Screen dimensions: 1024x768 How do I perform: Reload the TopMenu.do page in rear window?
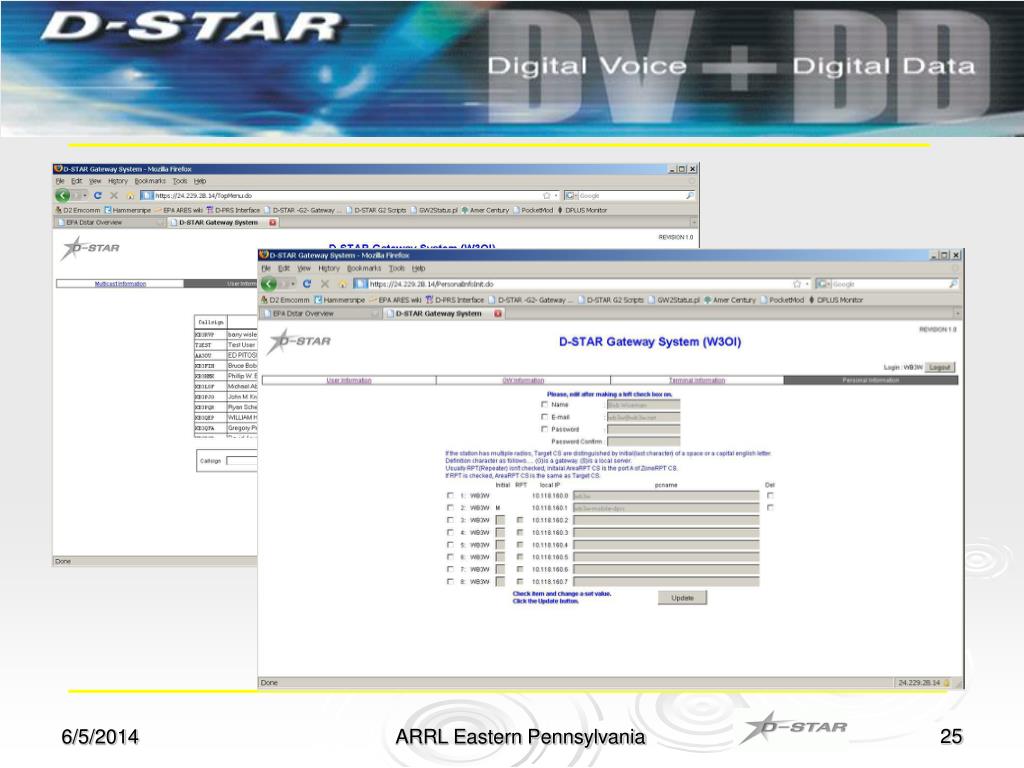pyautogui.click(x=97, y=195)
